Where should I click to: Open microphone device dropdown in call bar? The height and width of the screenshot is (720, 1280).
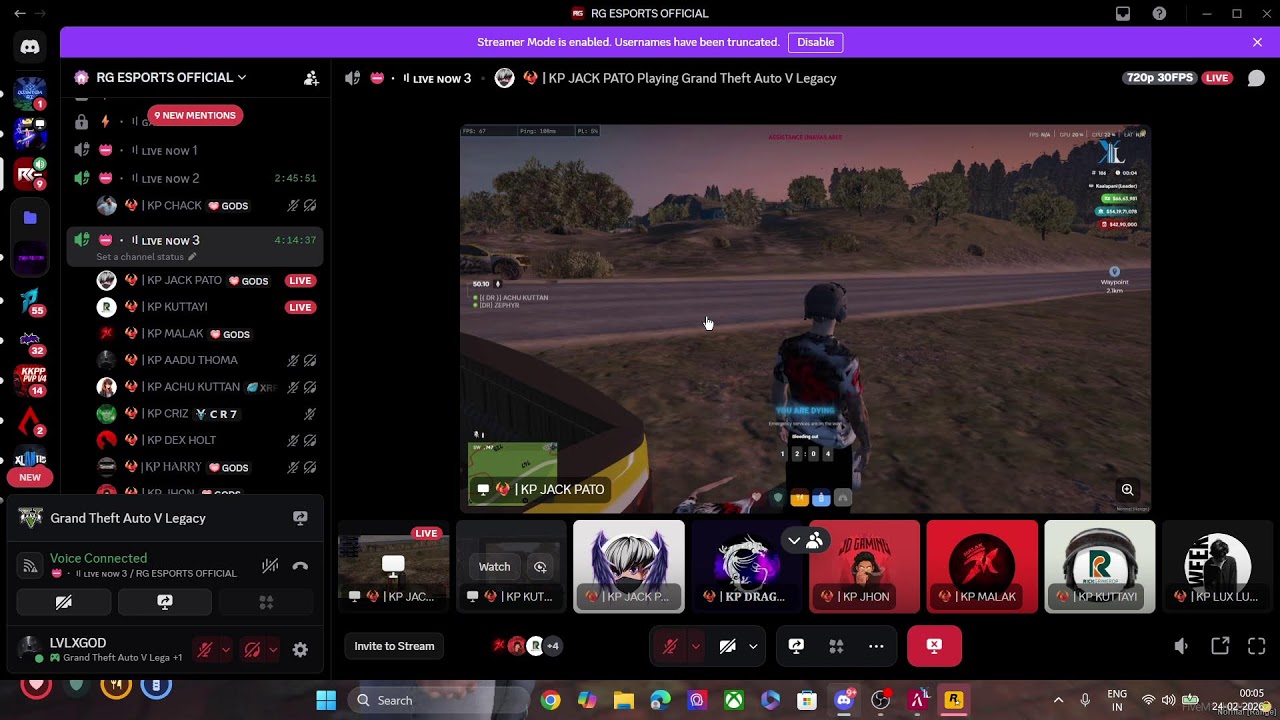(695, 646)
